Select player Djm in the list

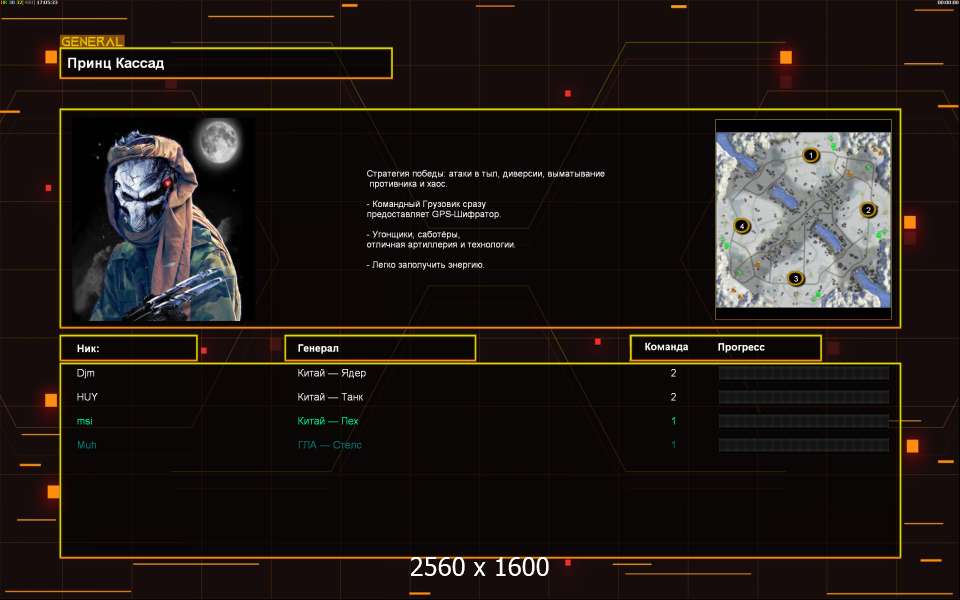pyautogui.click(x=85, y=373)
